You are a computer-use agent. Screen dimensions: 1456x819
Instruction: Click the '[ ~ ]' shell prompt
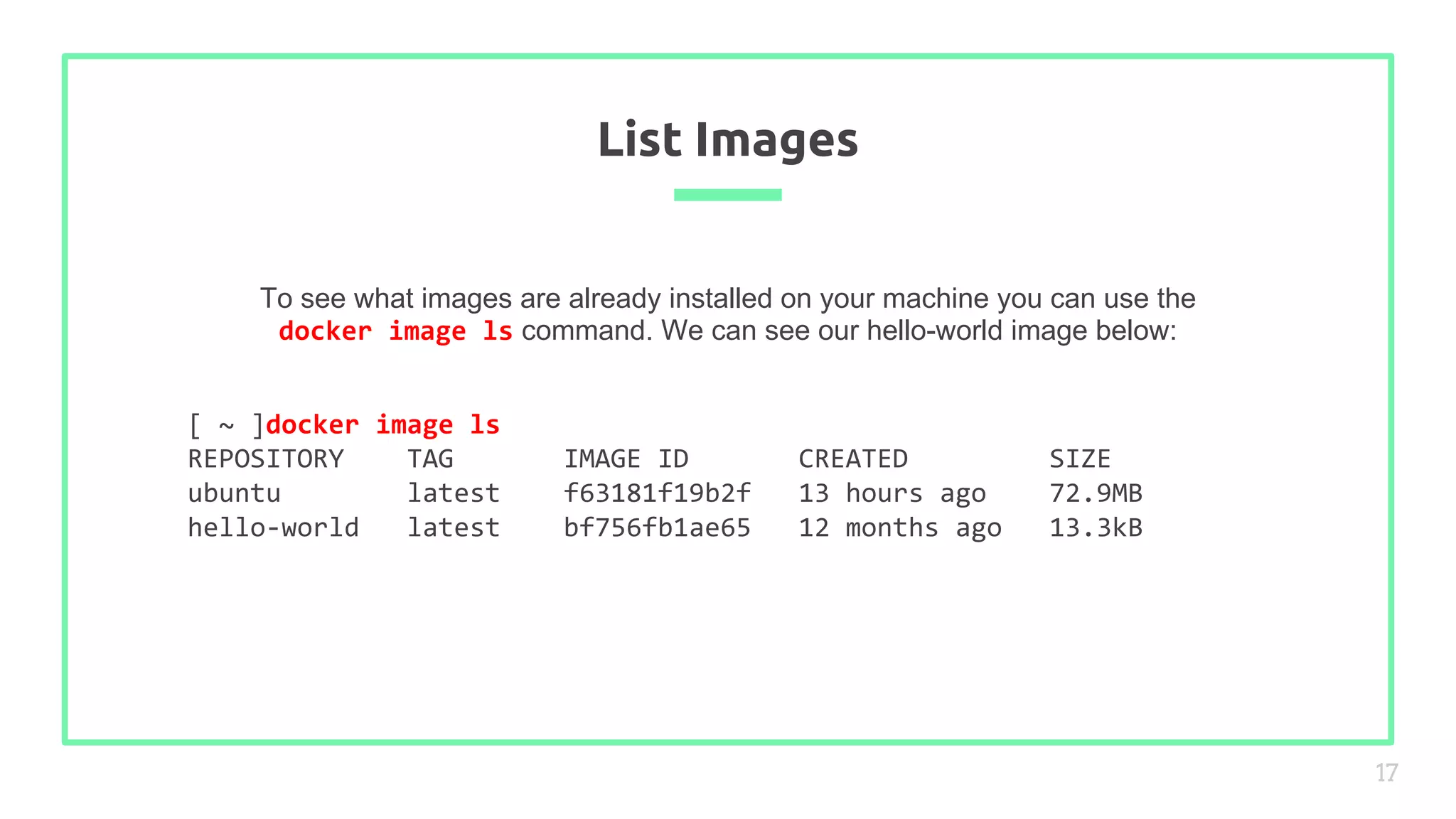[225, 425]
